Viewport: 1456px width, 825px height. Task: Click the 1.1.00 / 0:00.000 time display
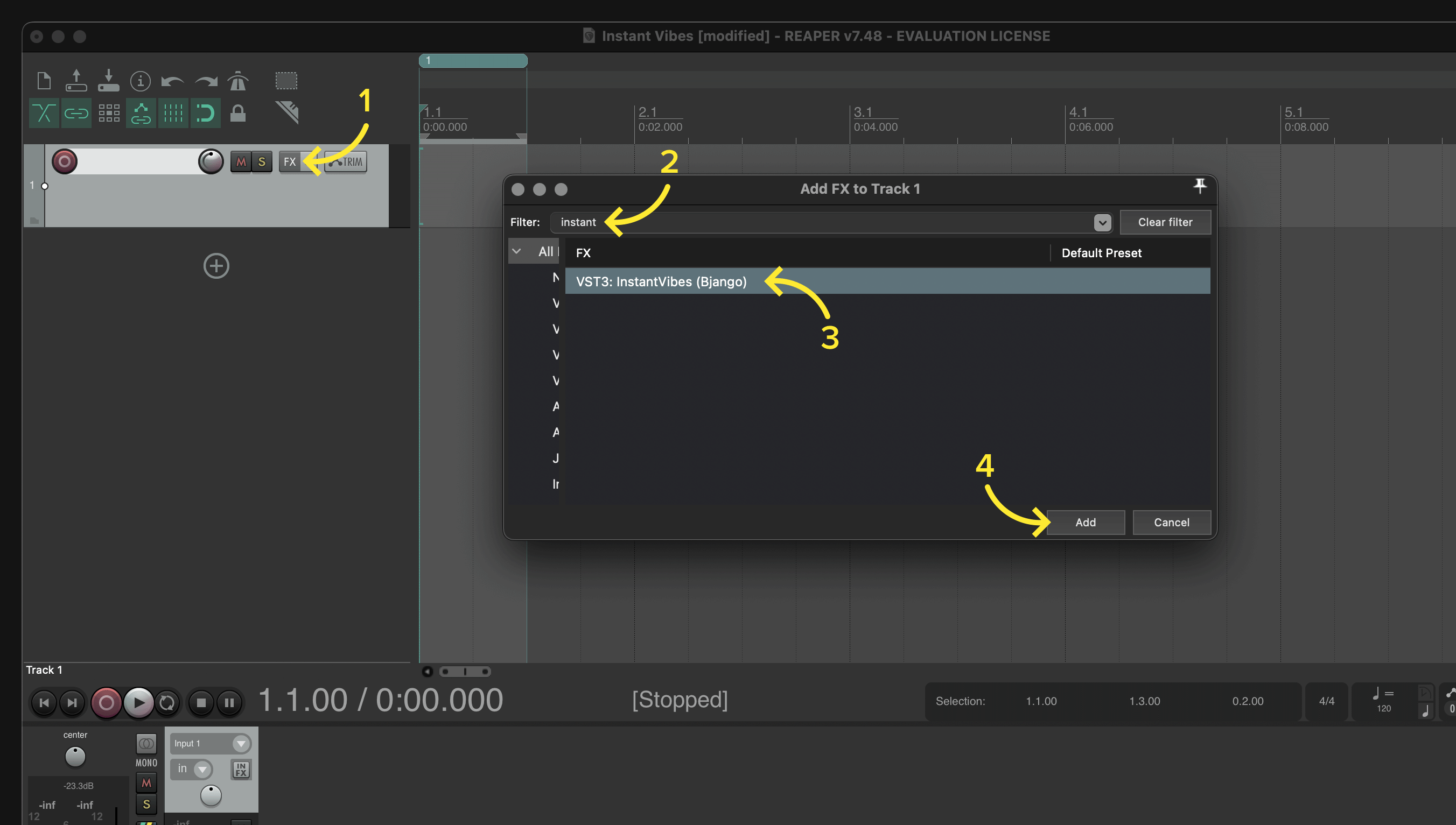point(380,700)
